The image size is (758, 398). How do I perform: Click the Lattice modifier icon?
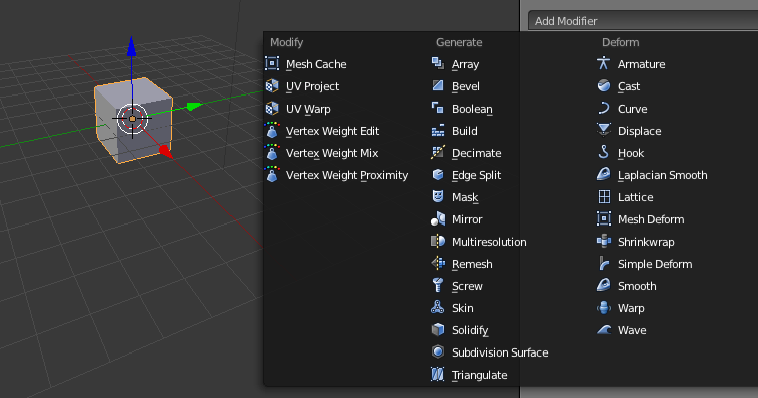[604, 197]
